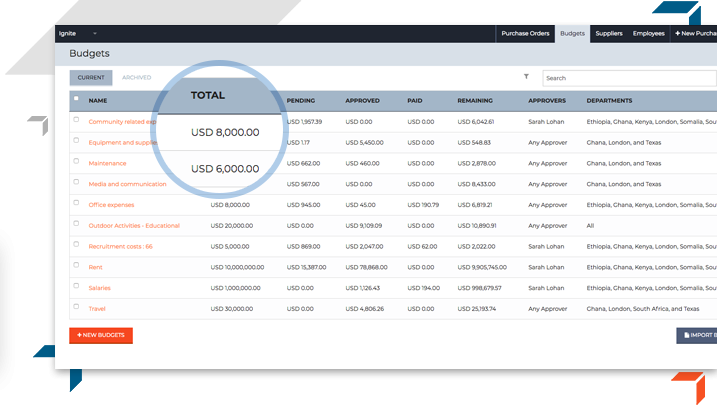Select the Outdoor Activities row checkbox
Image resolution: width=717 pixels, height=405 pixels.
[76, 224]
